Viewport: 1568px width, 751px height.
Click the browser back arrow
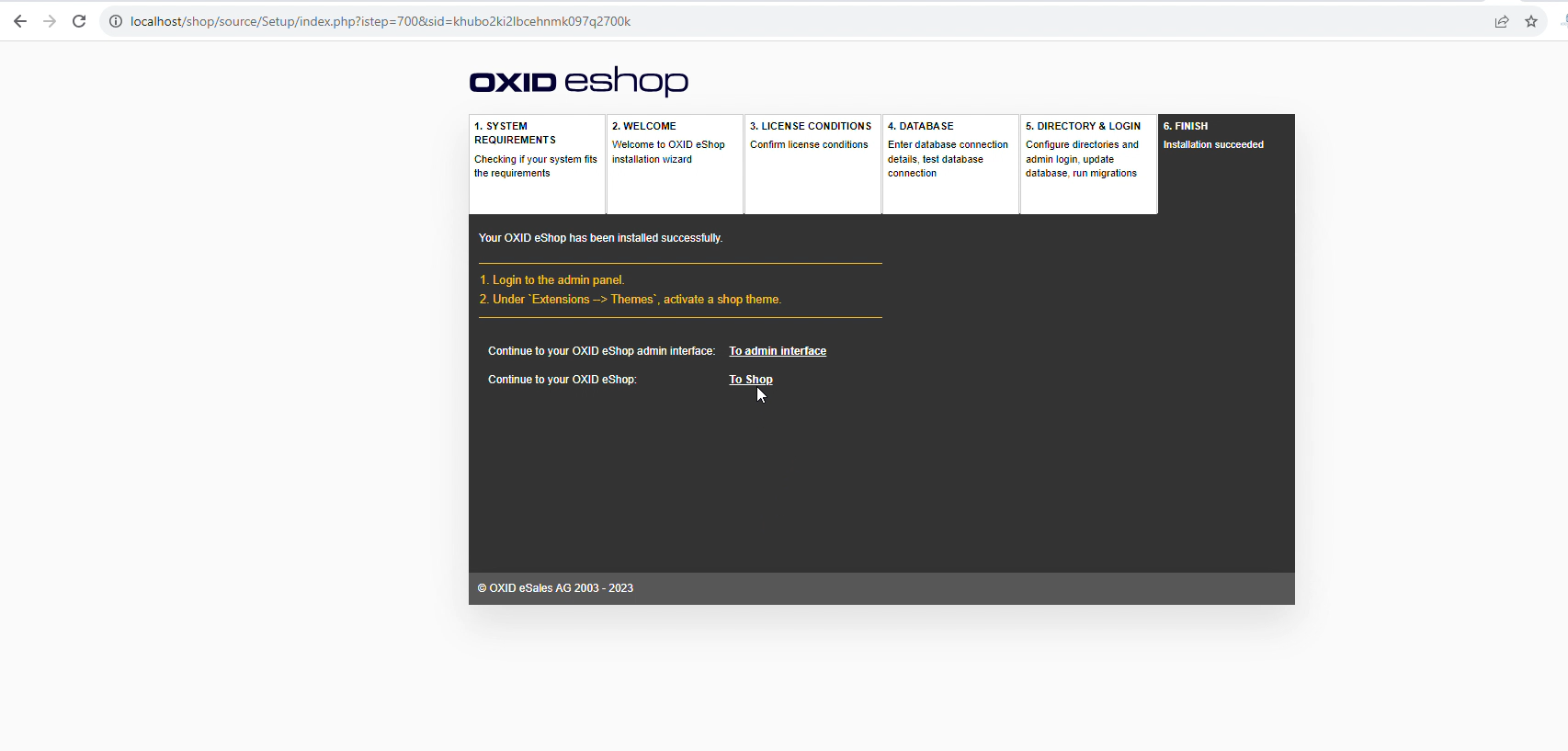(x=20, y=21)
